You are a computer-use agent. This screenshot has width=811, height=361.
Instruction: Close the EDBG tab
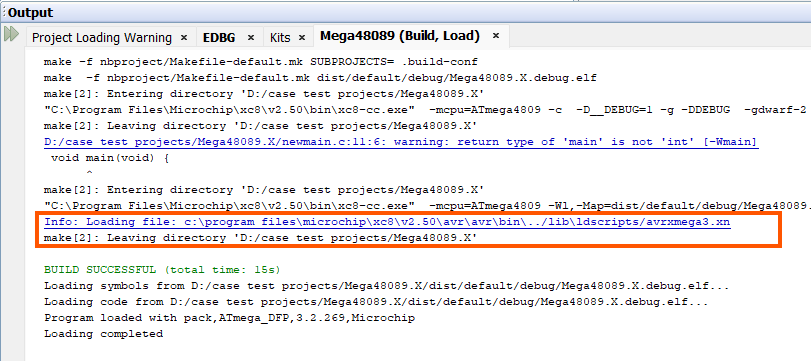(x=251, y=38)
